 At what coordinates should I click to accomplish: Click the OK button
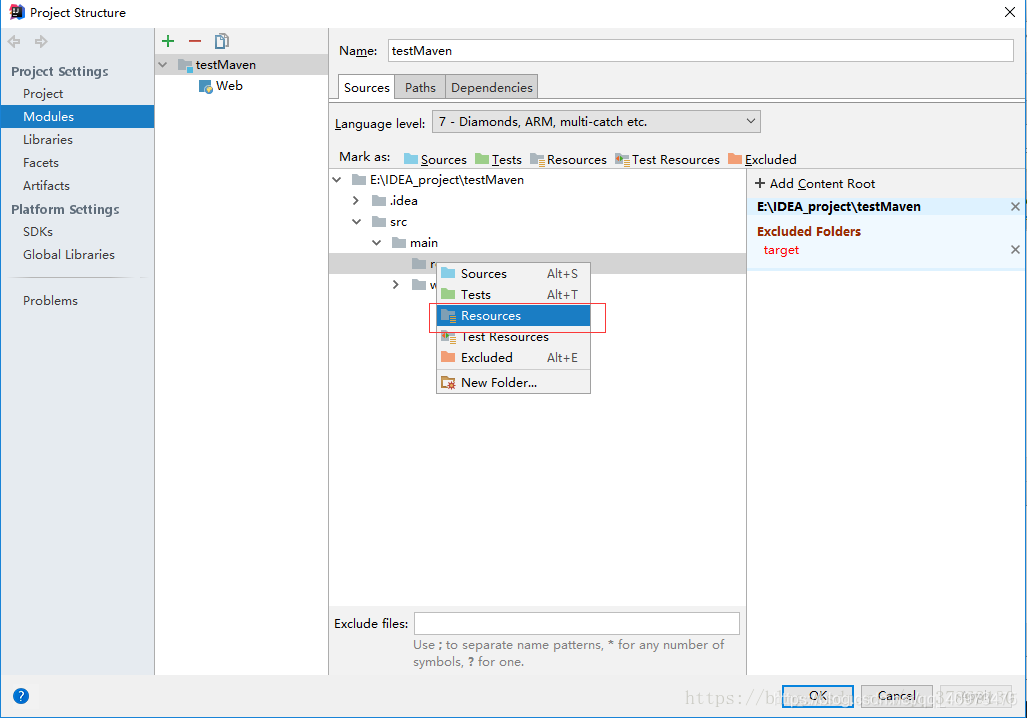click(x=817, y=696)
